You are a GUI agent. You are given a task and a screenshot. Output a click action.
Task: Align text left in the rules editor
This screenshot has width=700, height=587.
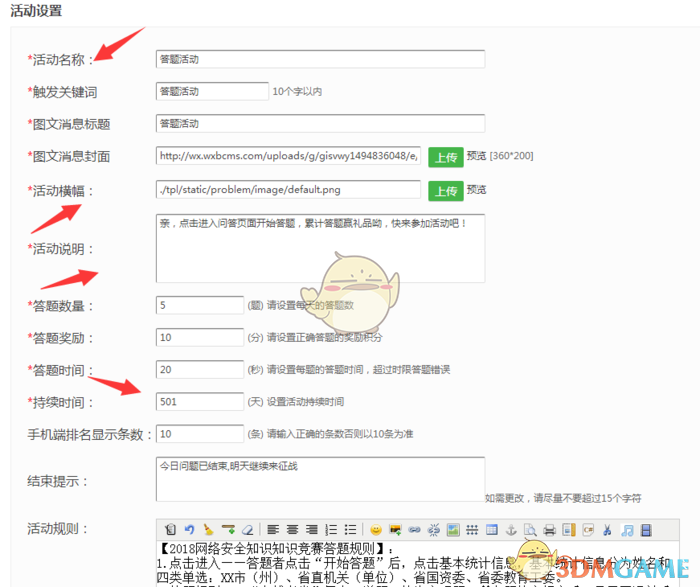[x=273, y=530]
